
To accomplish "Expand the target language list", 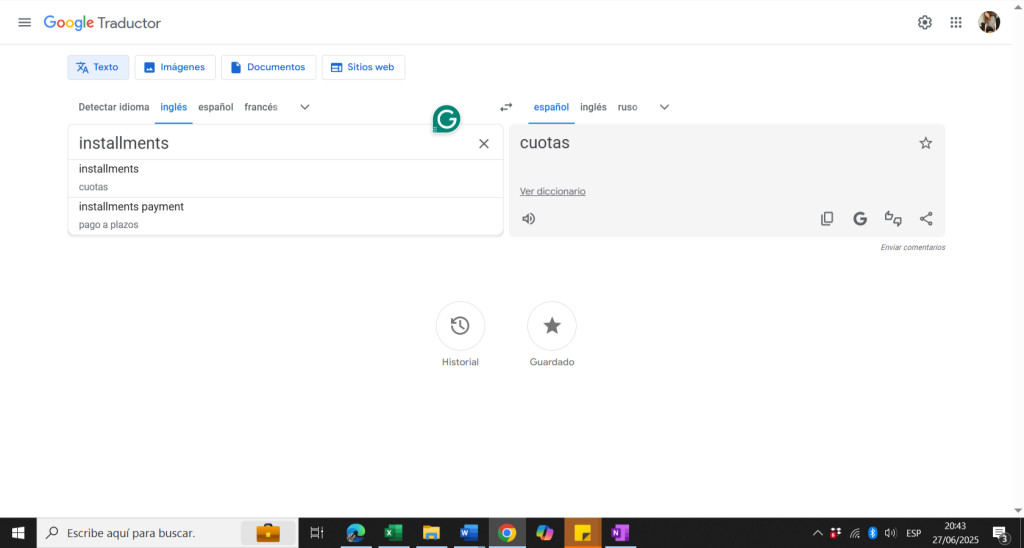I will (x=664, y=107).
